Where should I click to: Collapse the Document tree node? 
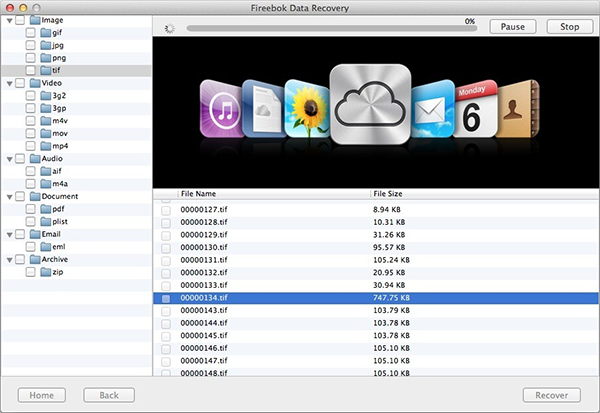[x=10, y=197]
